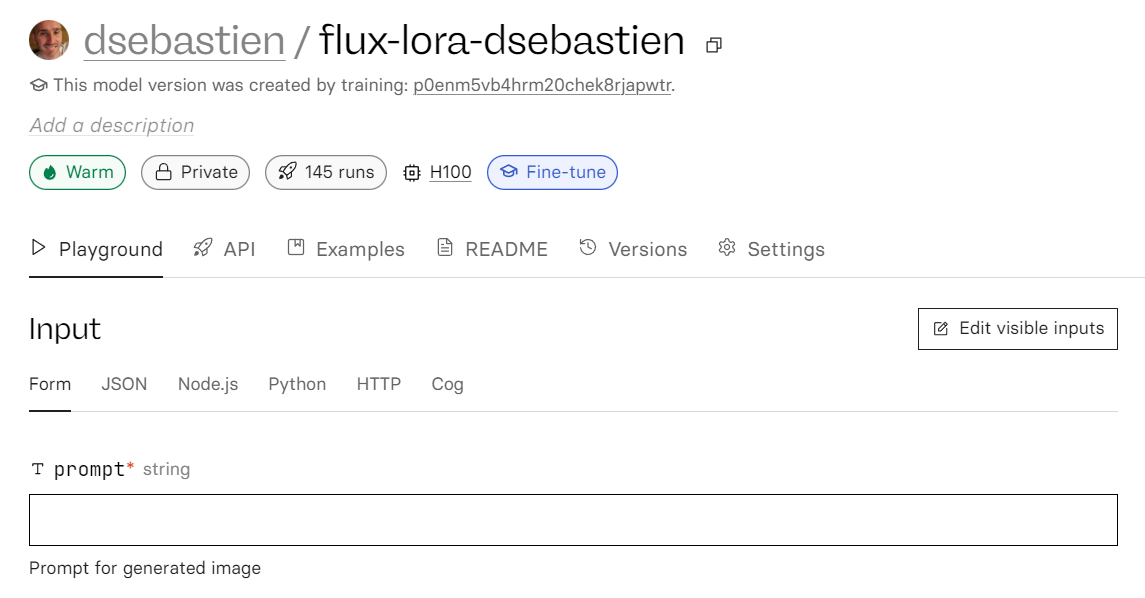Click the Fine-tune graduation cap badge
Viewport: 1145px width, 598px height.
click(x=552, y=172)
